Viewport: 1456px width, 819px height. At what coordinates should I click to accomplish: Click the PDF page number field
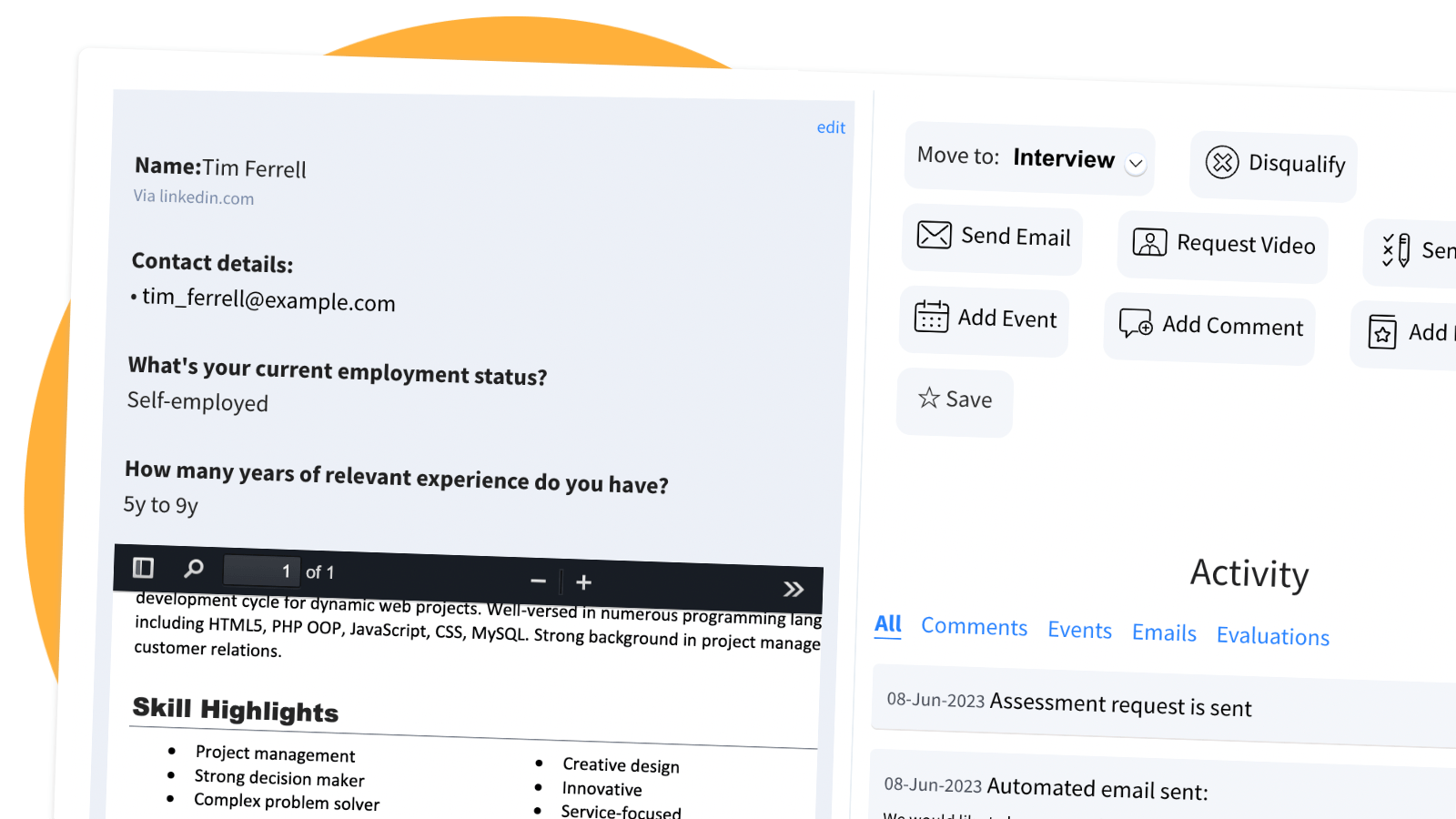click(262, 571)
